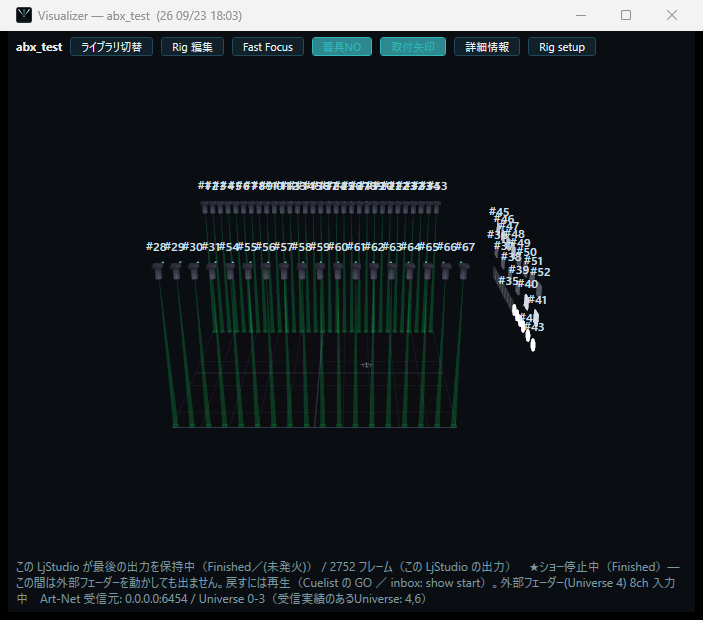Select the fixture under label #60
The width and height of the screenshot is (703, 620).
tap(338, 271)
